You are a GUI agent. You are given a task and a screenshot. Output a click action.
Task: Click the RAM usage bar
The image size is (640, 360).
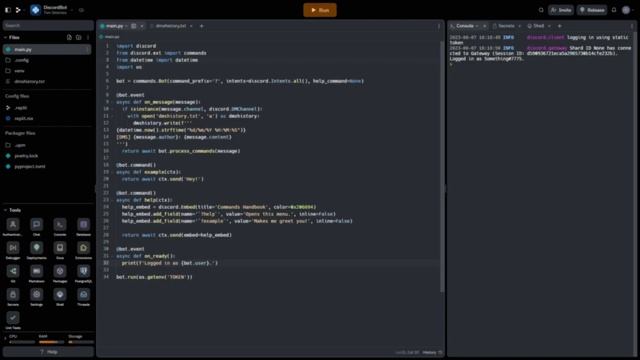(x=51, y=342)
